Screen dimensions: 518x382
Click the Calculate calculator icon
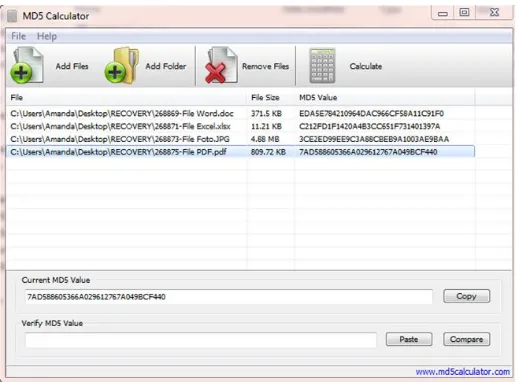(x=322, y=66)
